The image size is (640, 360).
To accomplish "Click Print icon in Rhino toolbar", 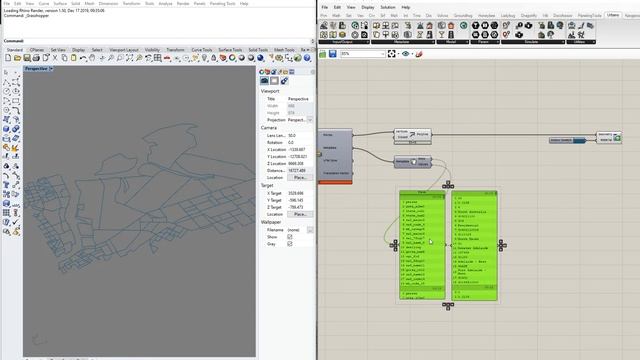I will point(36,58).
